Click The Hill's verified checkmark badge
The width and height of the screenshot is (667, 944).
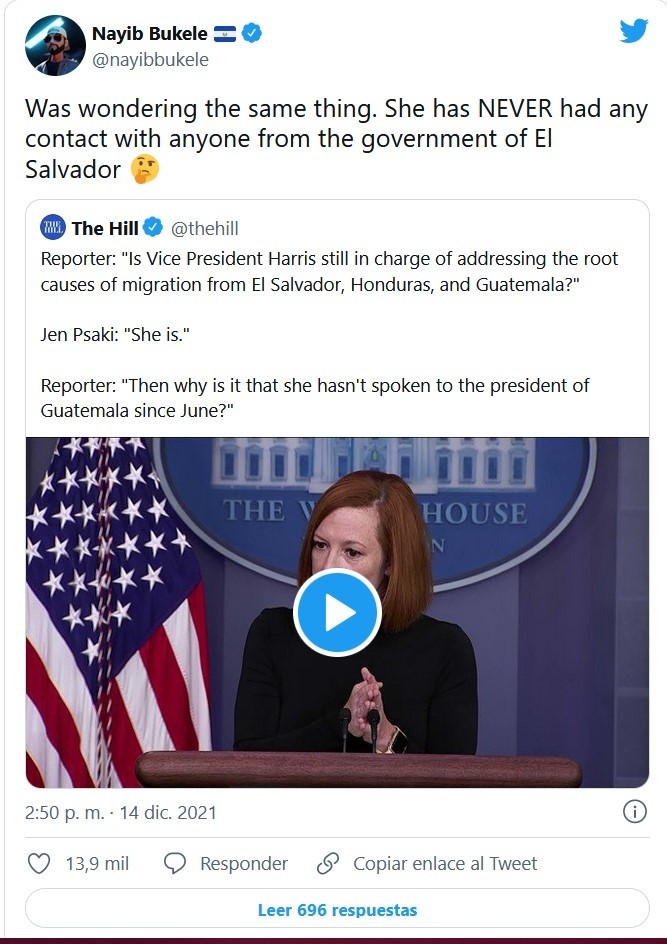(153, 228)
